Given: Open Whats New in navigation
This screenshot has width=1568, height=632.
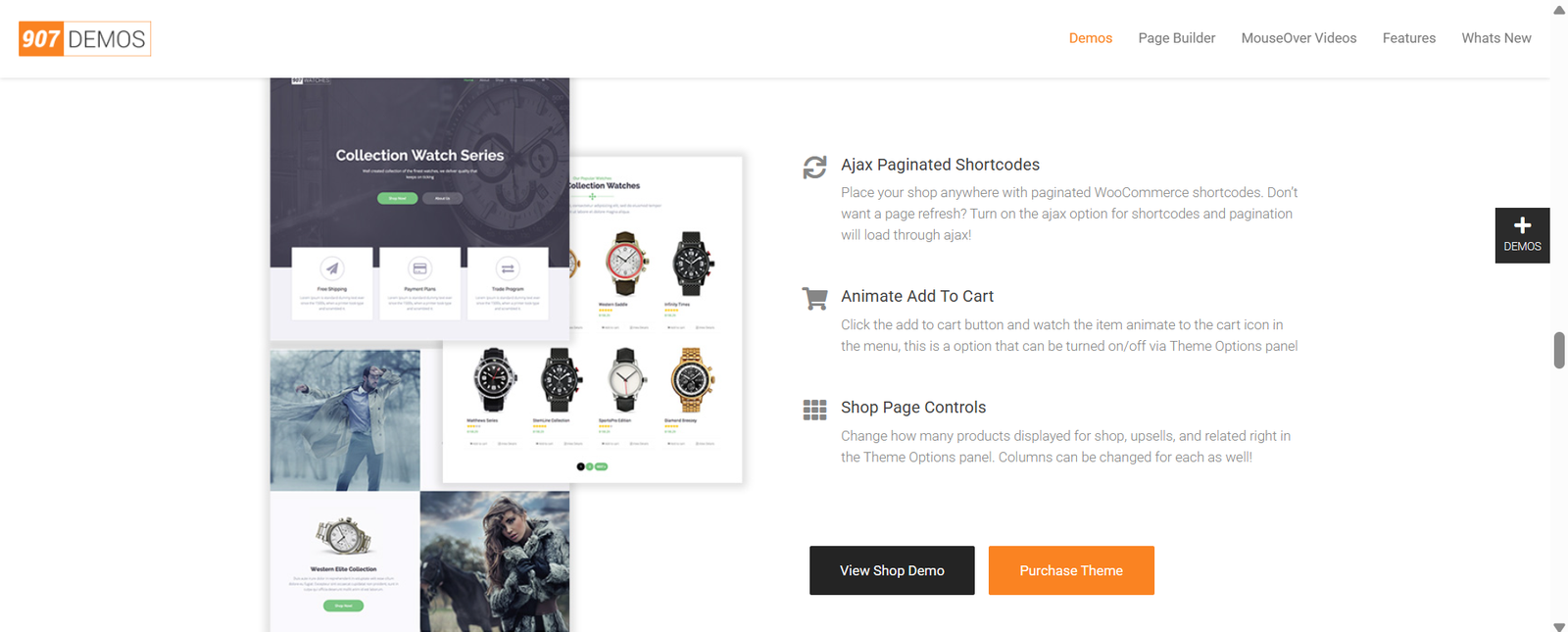Looking at the screenshot, I should click(1495, 38).
